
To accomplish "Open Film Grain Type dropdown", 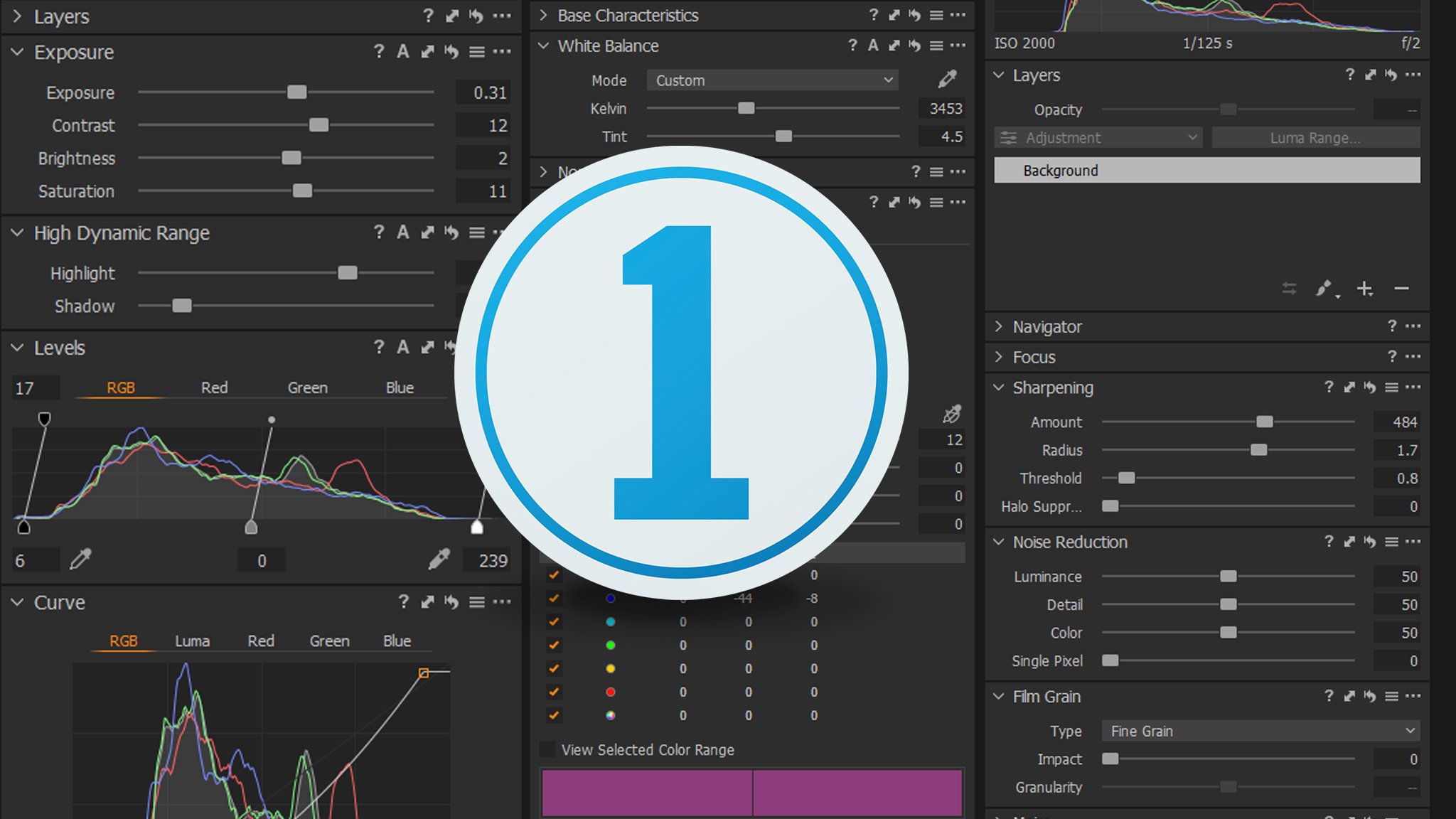I will coord(1260,731).
